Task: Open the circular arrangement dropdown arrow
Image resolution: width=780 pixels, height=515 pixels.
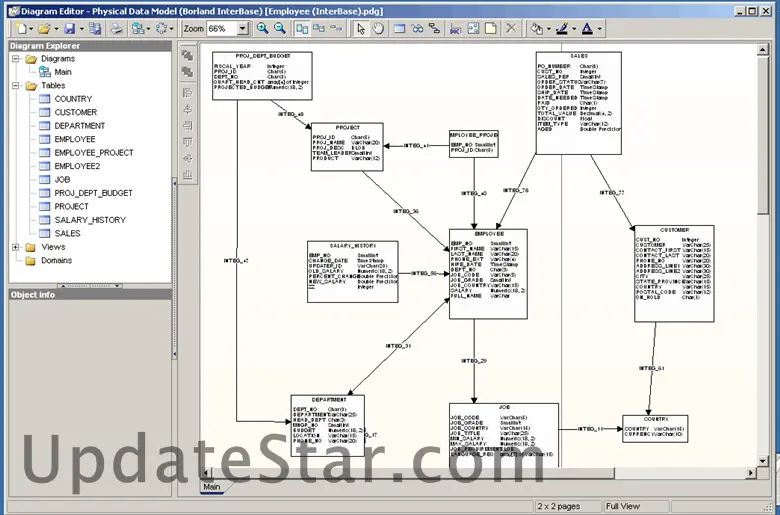Action: (172, 29)
